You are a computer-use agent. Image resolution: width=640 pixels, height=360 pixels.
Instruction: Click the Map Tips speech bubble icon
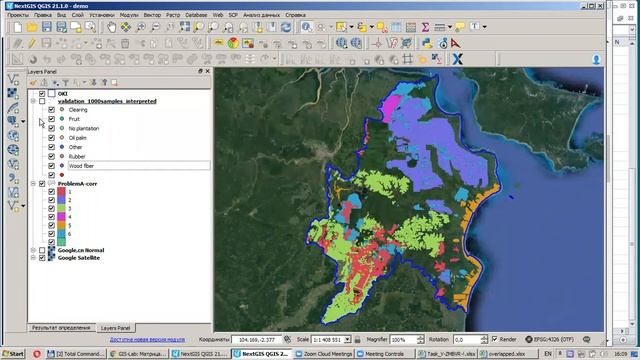click(460, 27)
